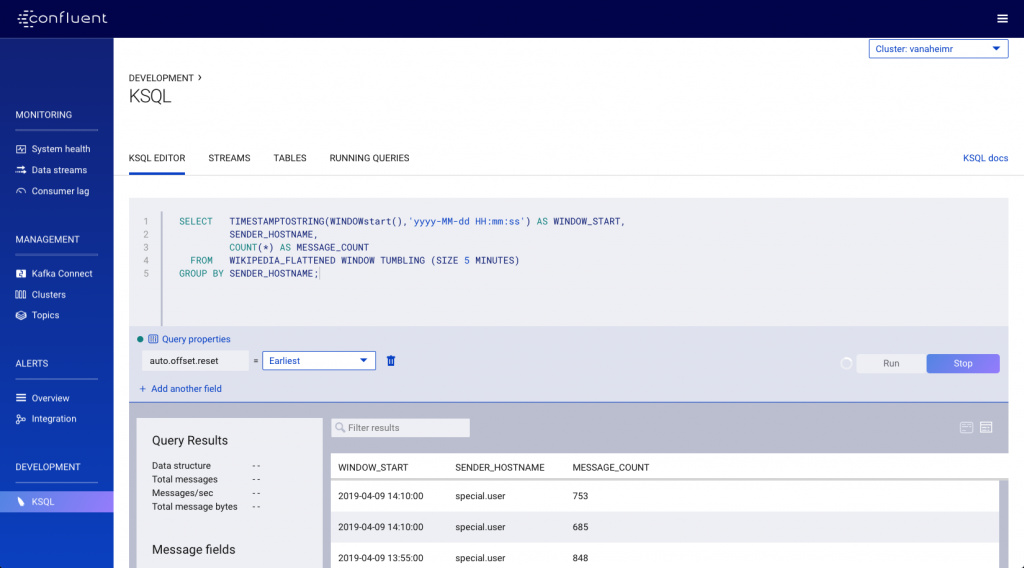Screen dimensions: 1024x568
Task: Open the KSQL docs link
Action: [985, 158]
